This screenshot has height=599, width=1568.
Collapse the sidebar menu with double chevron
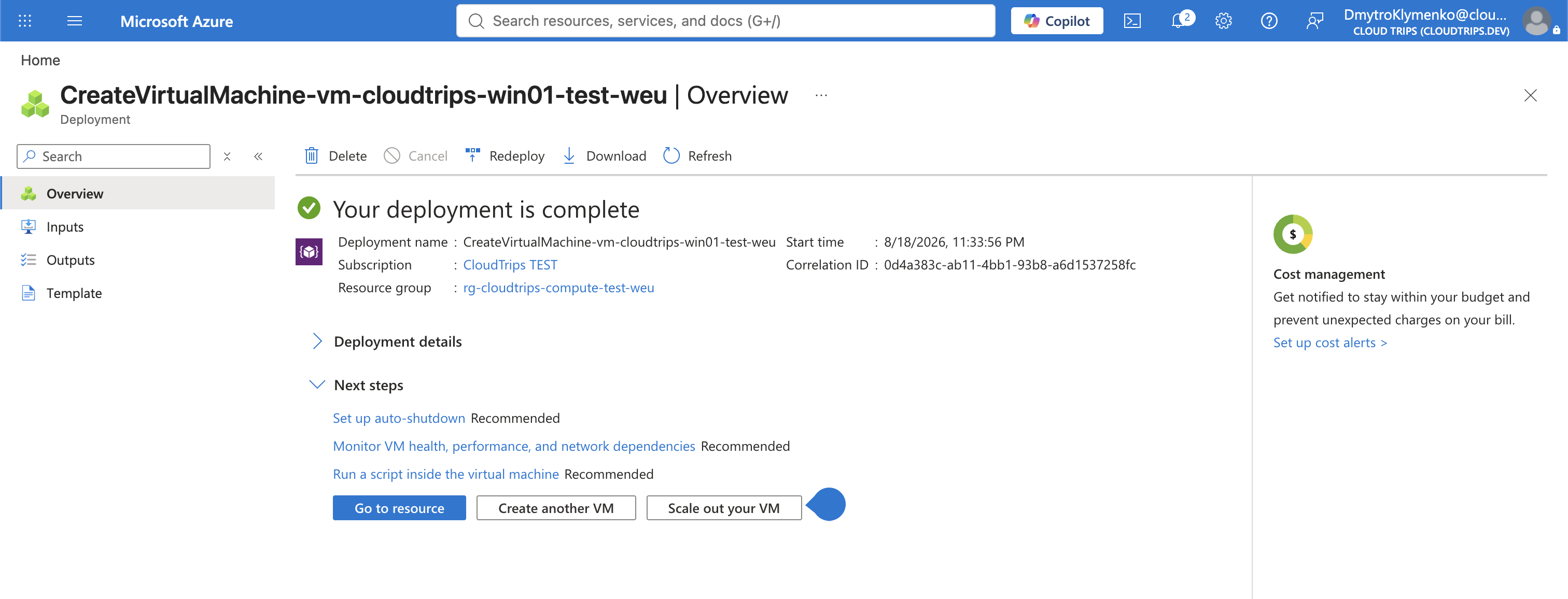[258, 156]
